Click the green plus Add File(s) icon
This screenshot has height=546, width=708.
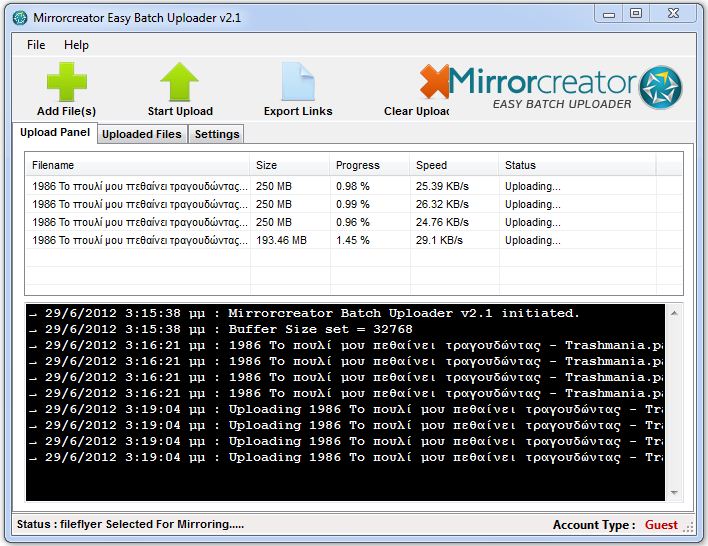pyautogui.click(x=67, y=82)
